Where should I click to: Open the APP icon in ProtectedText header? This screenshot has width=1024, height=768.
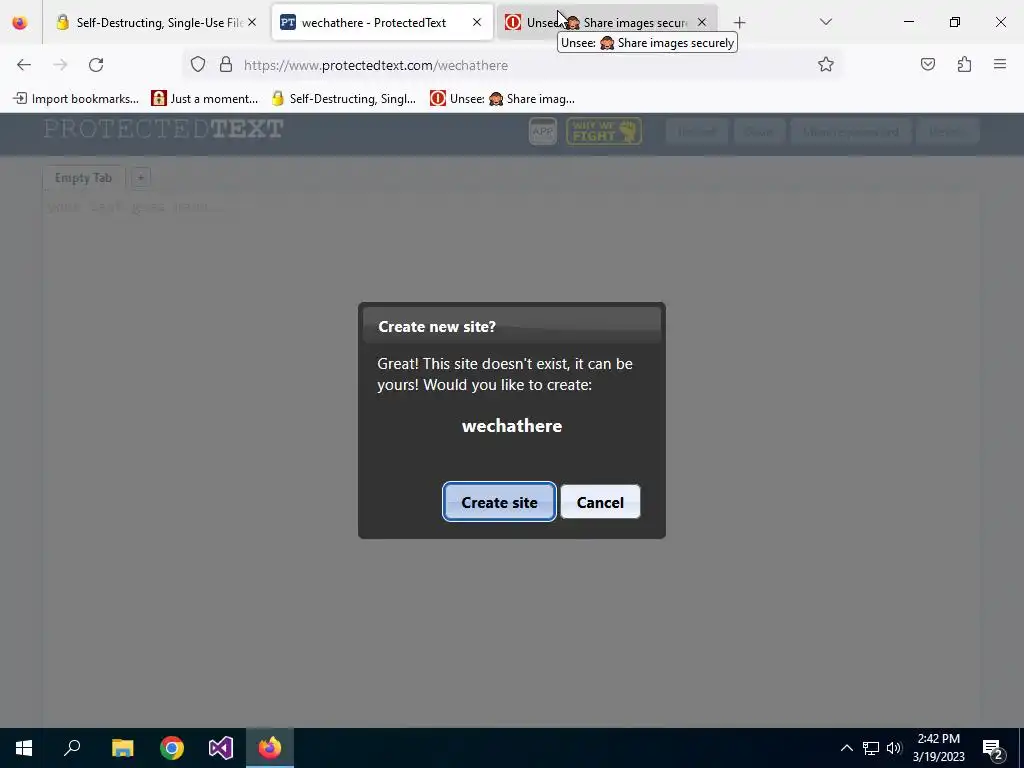[543, 131]
